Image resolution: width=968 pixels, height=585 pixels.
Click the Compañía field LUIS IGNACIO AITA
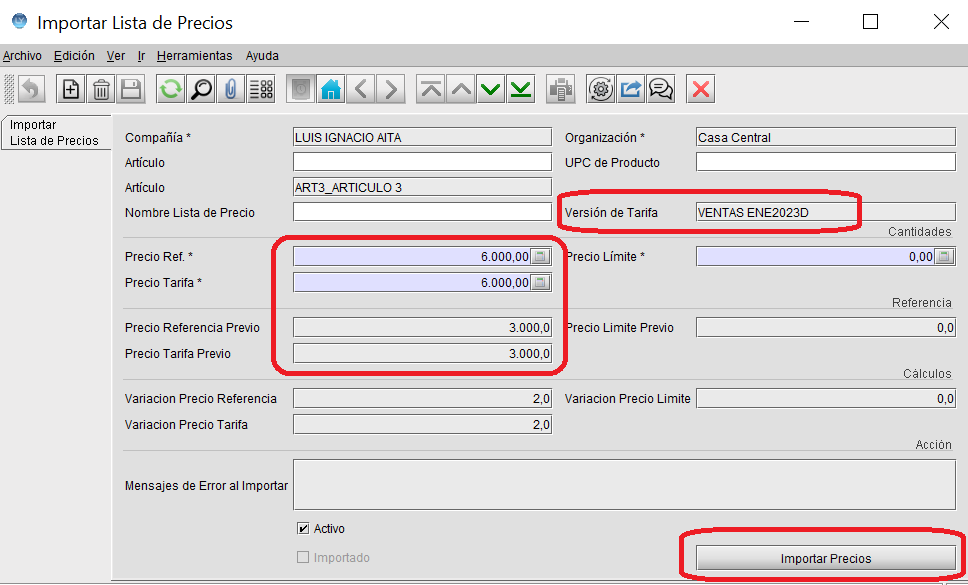[x=422, y=137]
